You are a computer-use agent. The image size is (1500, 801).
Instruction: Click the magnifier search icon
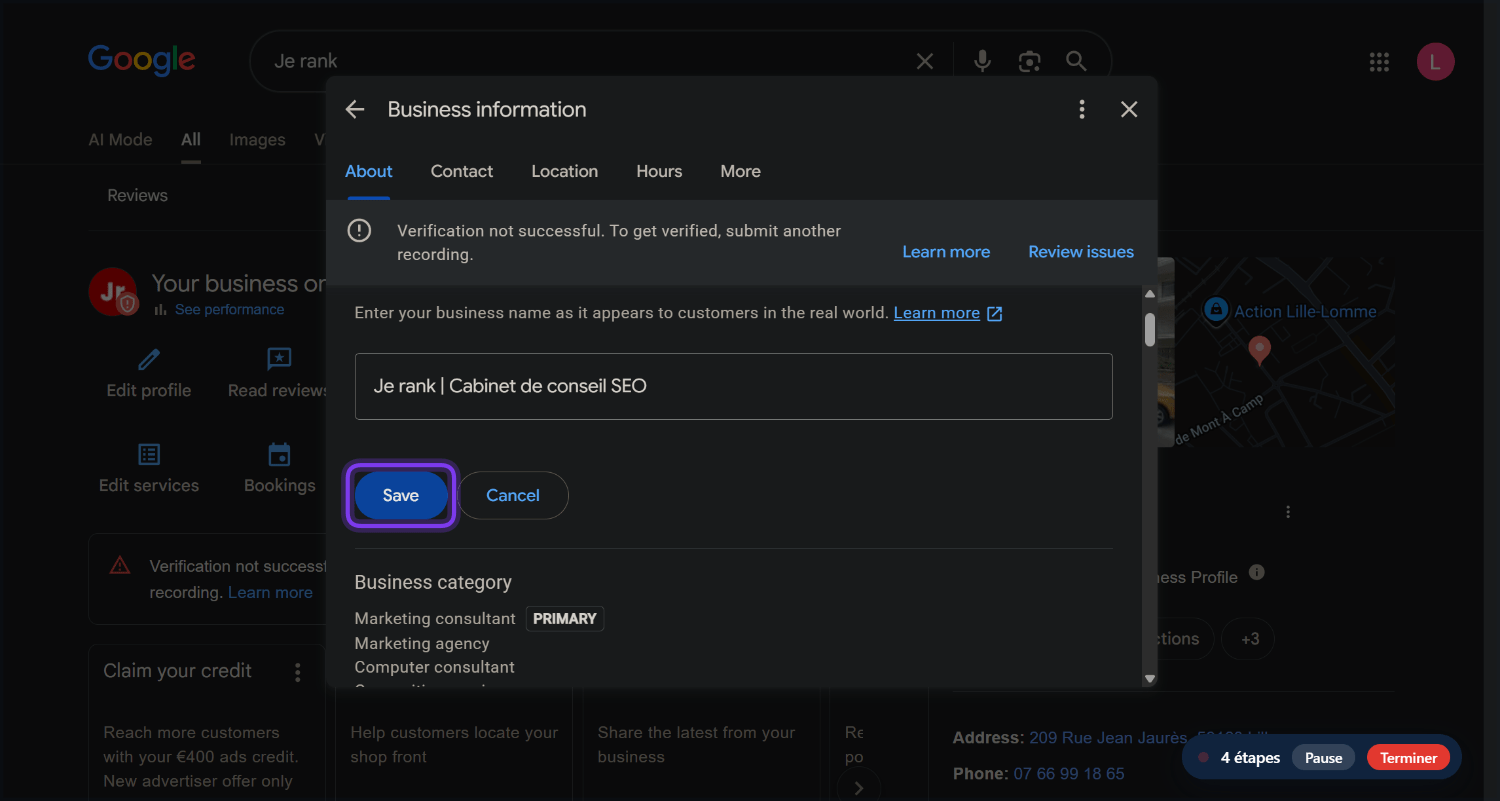coord(1076,61)
